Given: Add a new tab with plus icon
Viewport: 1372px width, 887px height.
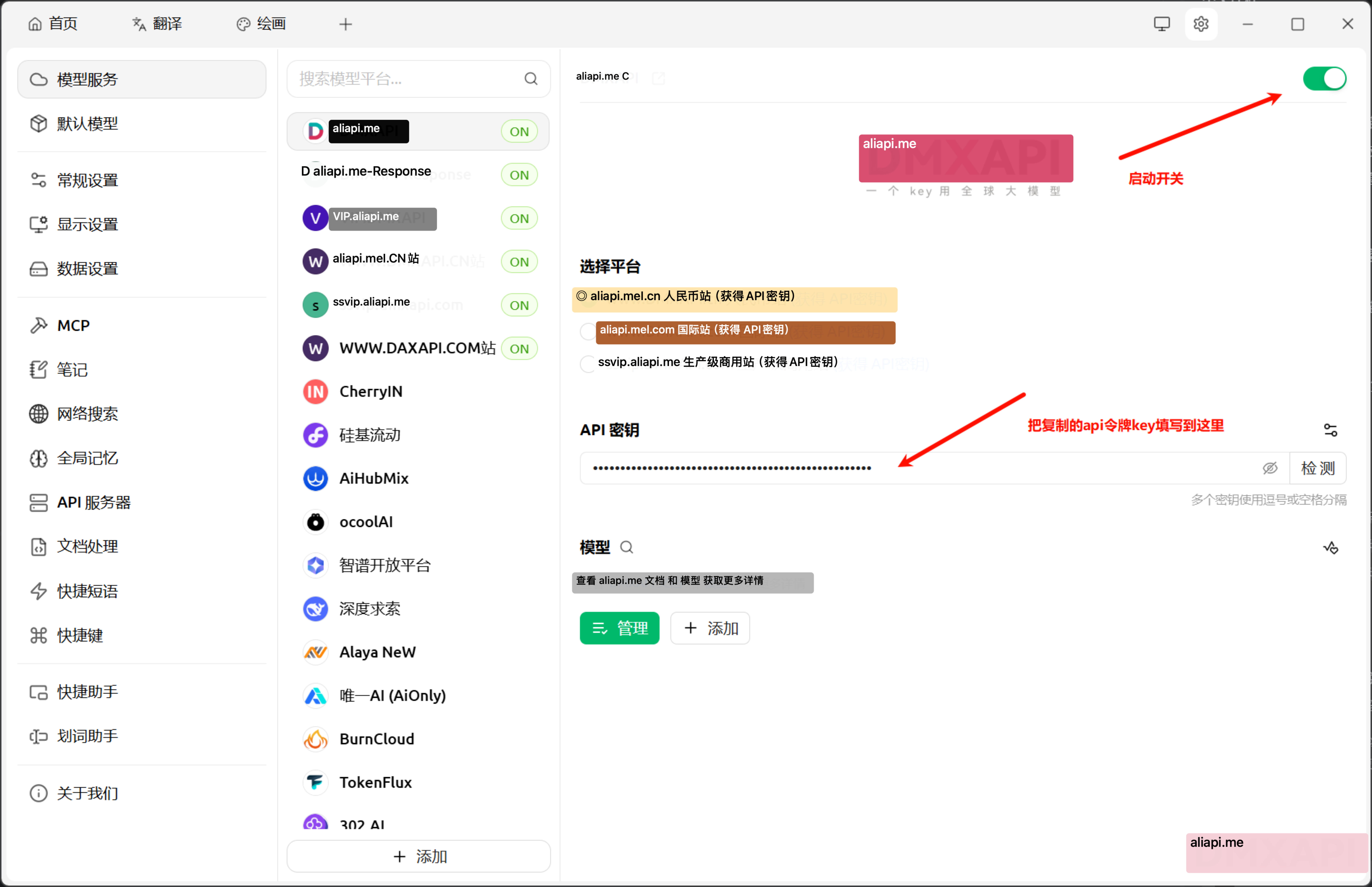Looking at the screenshot, I should [346, 24].
